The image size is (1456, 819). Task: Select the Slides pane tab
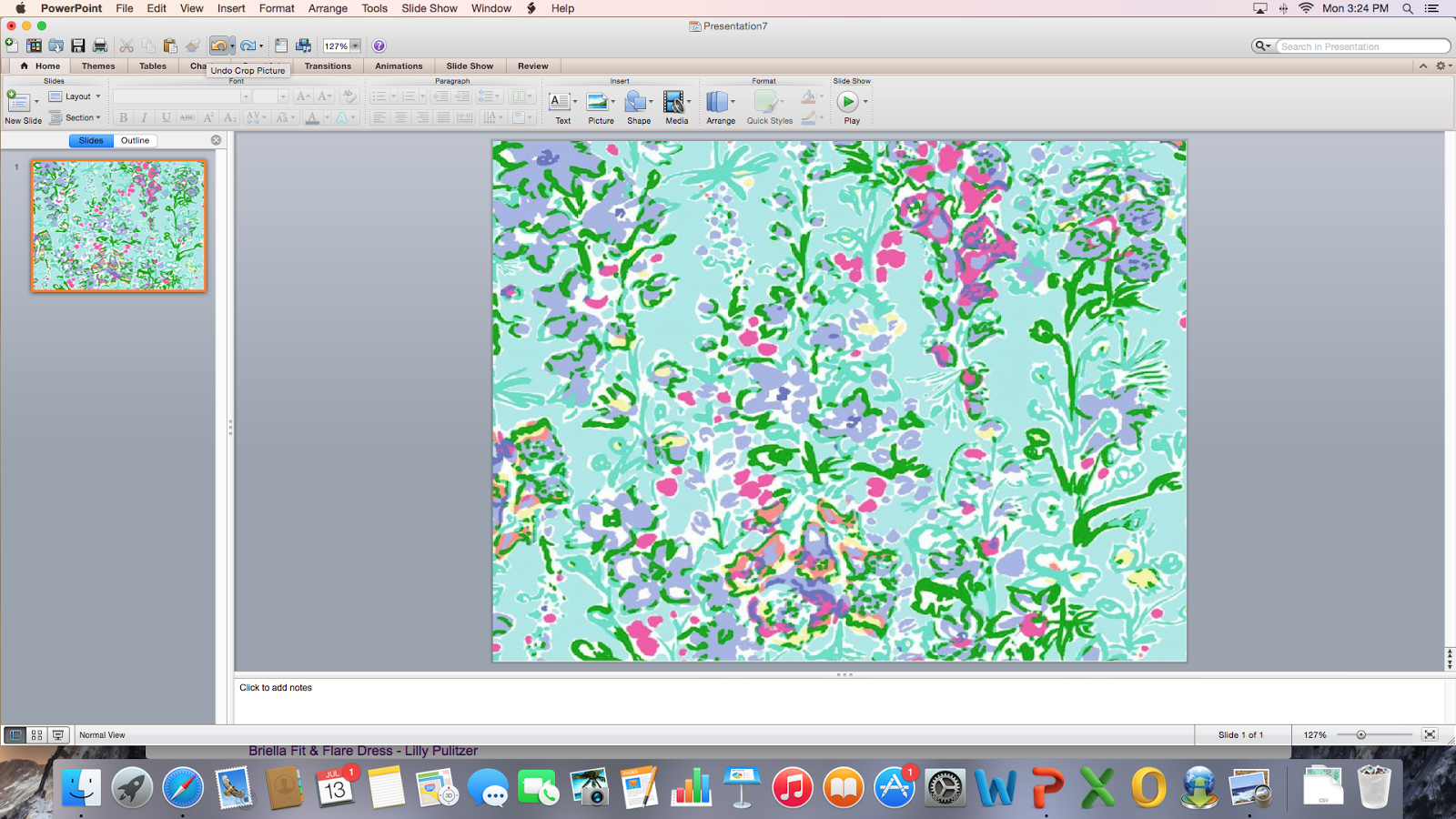[x=91, y=140]
